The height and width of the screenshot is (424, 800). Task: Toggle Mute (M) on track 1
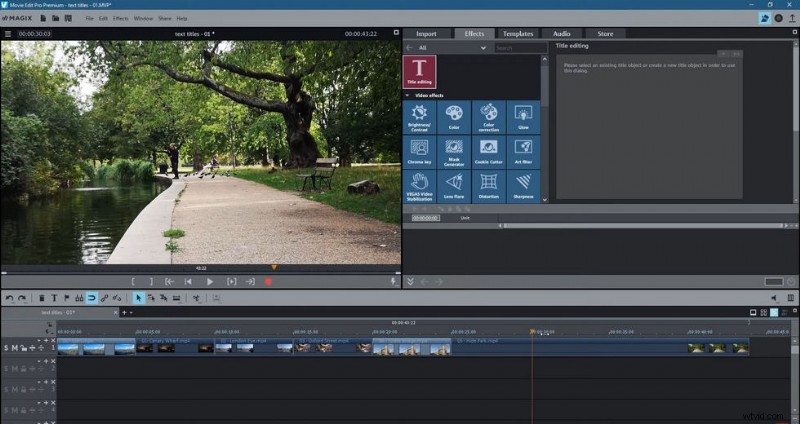tap(15, 348)
